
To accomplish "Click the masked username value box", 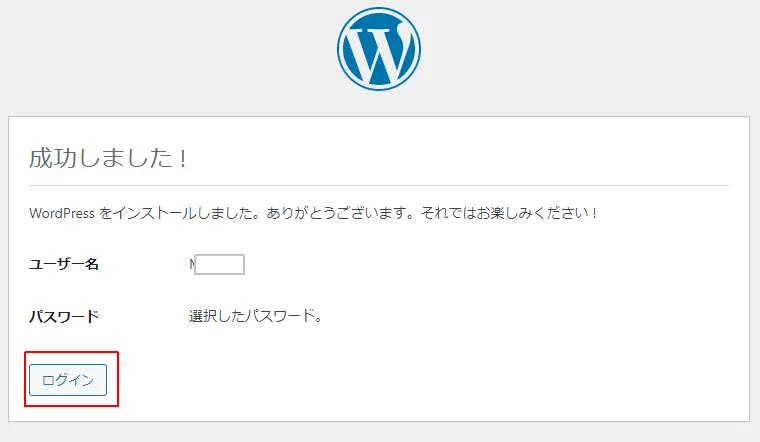I will [220, 265].
